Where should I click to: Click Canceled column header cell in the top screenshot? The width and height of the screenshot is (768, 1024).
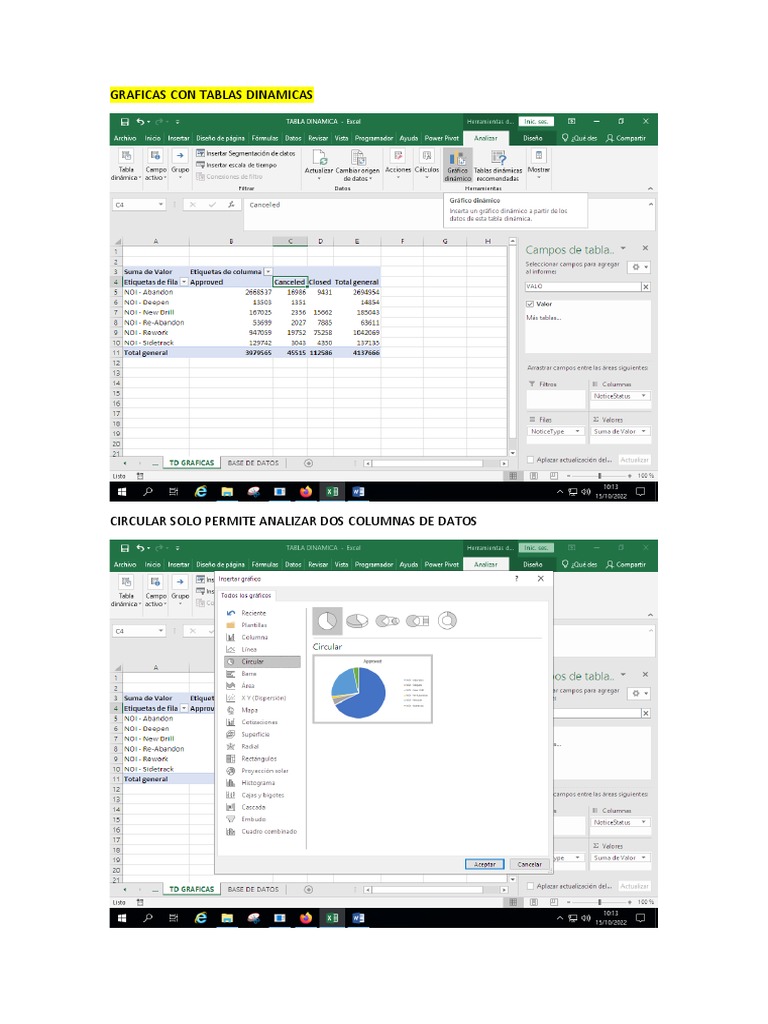pyautogui.click(x=289, y=282)
